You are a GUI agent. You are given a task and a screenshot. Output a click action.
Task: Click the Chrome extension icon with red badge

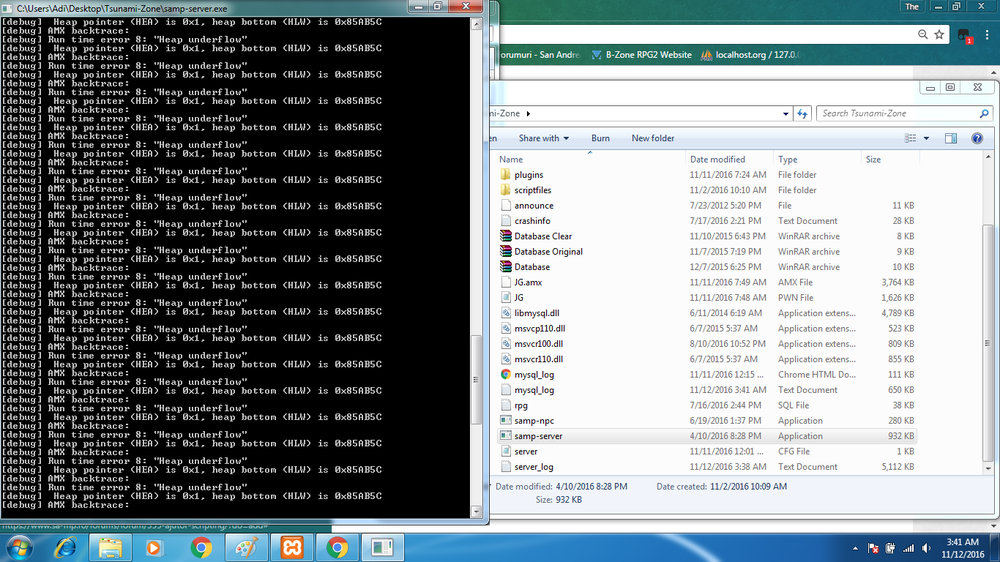pos(964,35)
